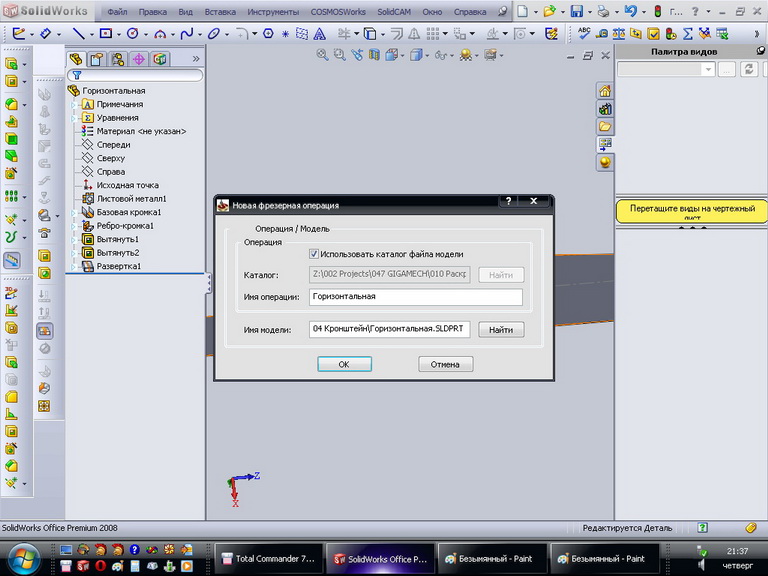Expand the Примечания tree node
Viewport: 768px width, 576px height.
(73, 104)
